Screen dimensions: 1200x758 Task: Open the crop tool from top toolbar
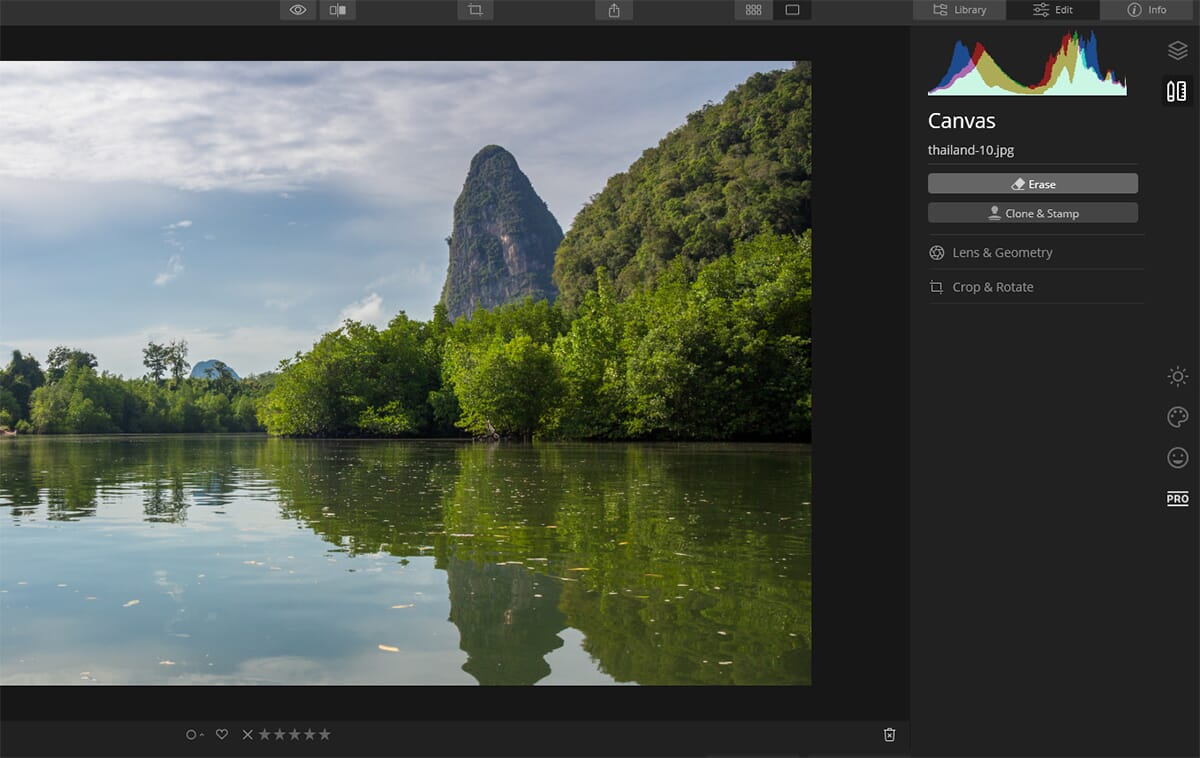tap(475, 10)
